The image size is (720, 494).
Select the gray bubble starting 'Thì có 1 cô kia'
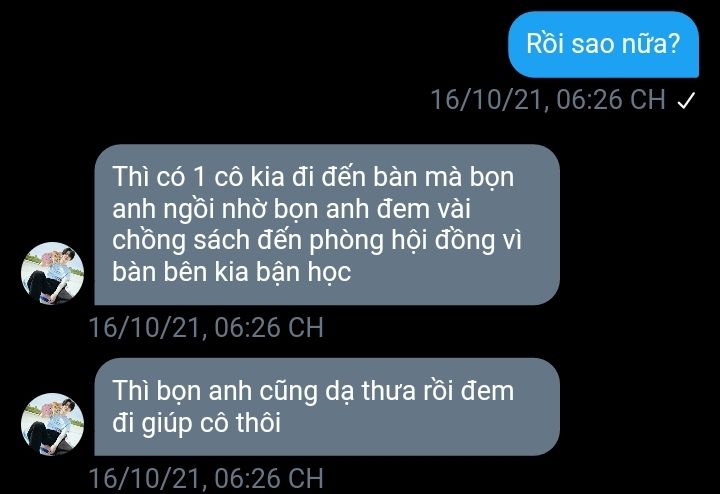pyautogui.click(x=327, y=225)
